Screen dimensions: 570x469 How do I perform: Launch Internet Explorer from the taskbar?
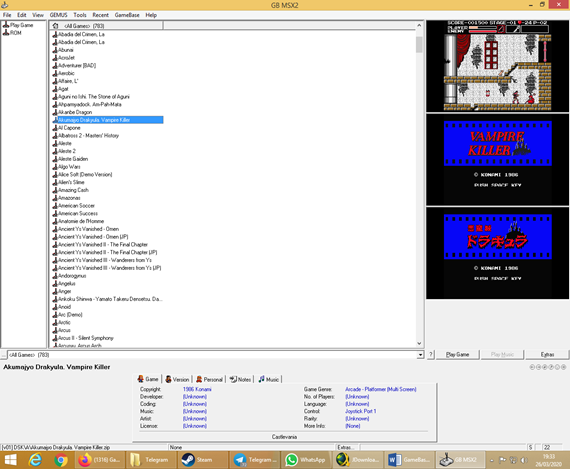click(x=35, y=460)
